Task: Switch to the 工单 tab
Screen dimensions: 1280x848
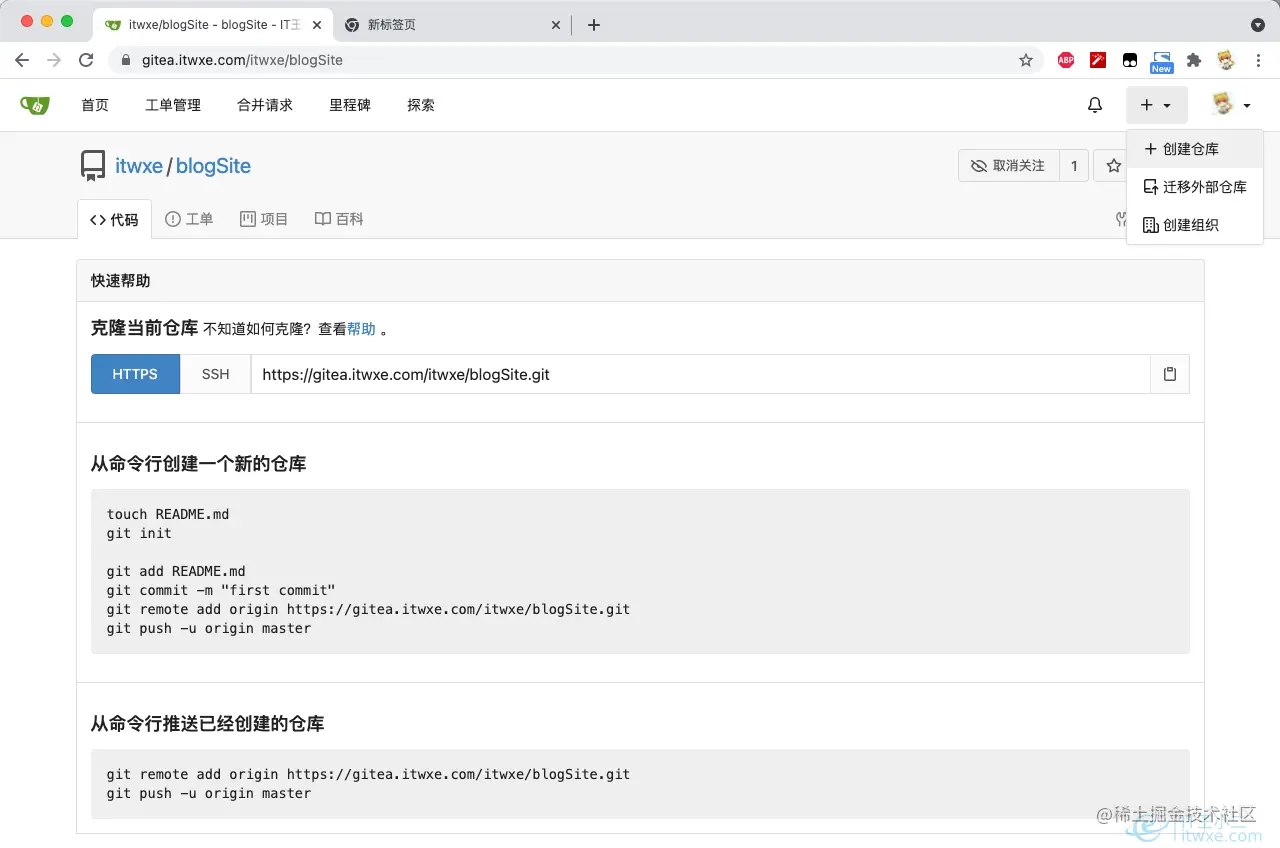Action: [189, 218]
